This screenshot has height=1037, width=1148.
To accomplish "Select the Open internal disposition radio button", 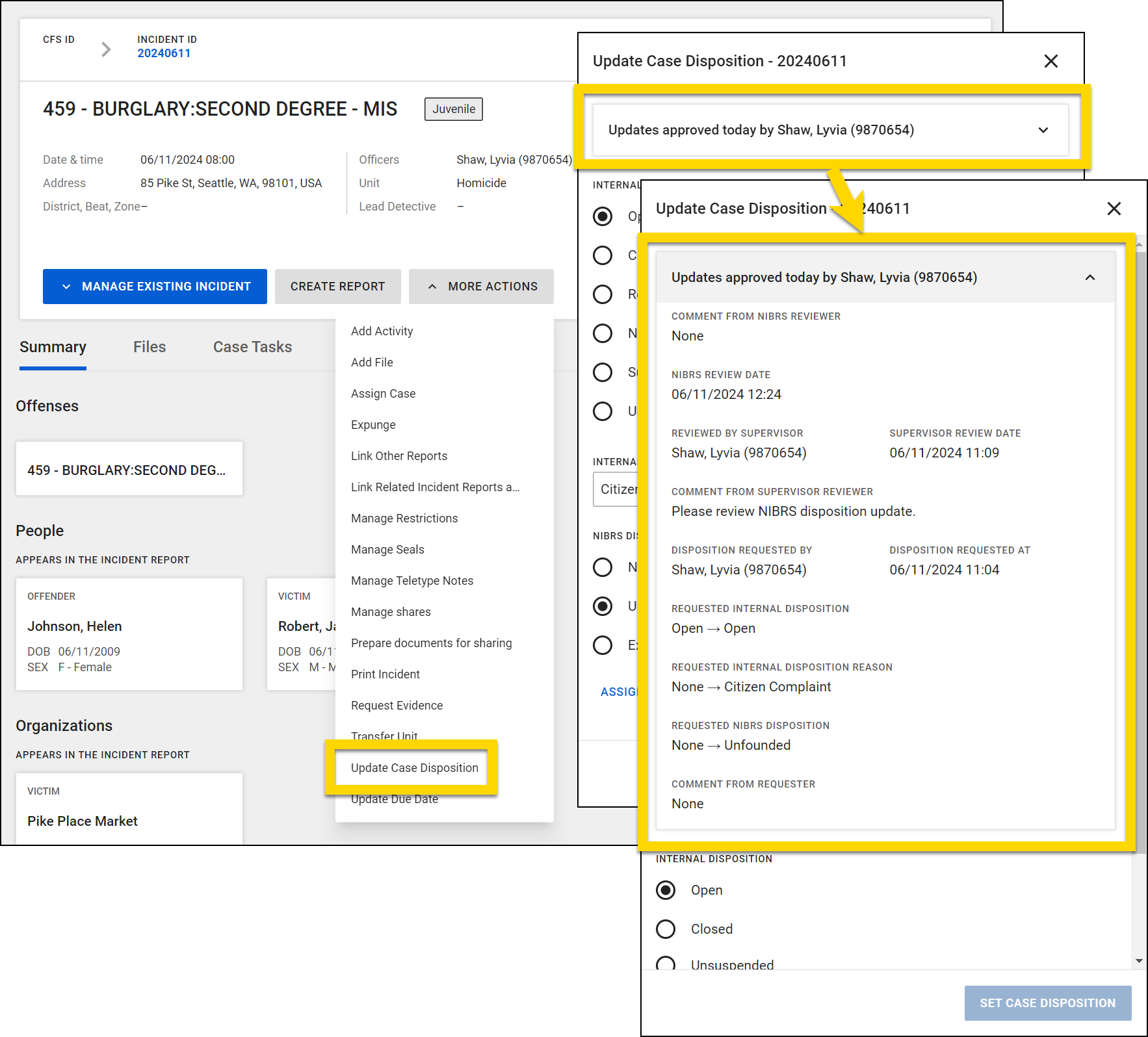I will click(665, 890).
